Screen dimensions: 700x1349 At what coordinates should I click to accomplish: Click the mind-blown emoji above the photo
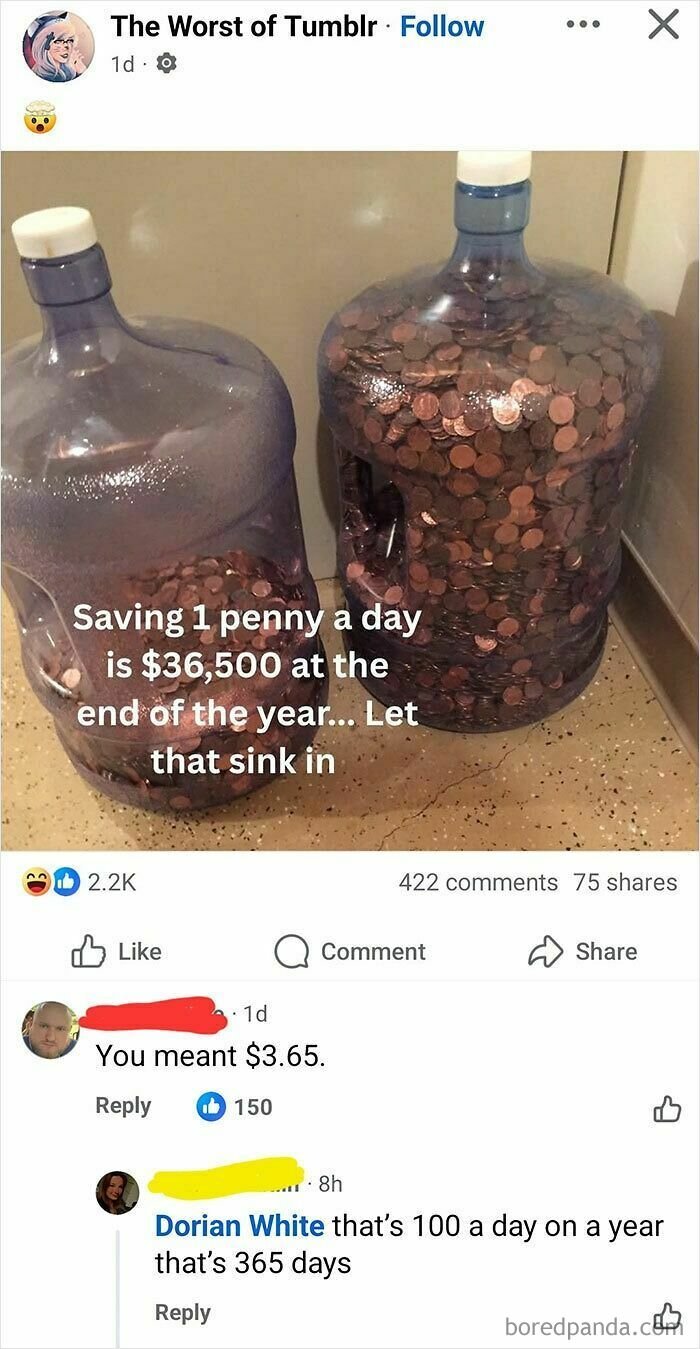[x=41, y=121]
